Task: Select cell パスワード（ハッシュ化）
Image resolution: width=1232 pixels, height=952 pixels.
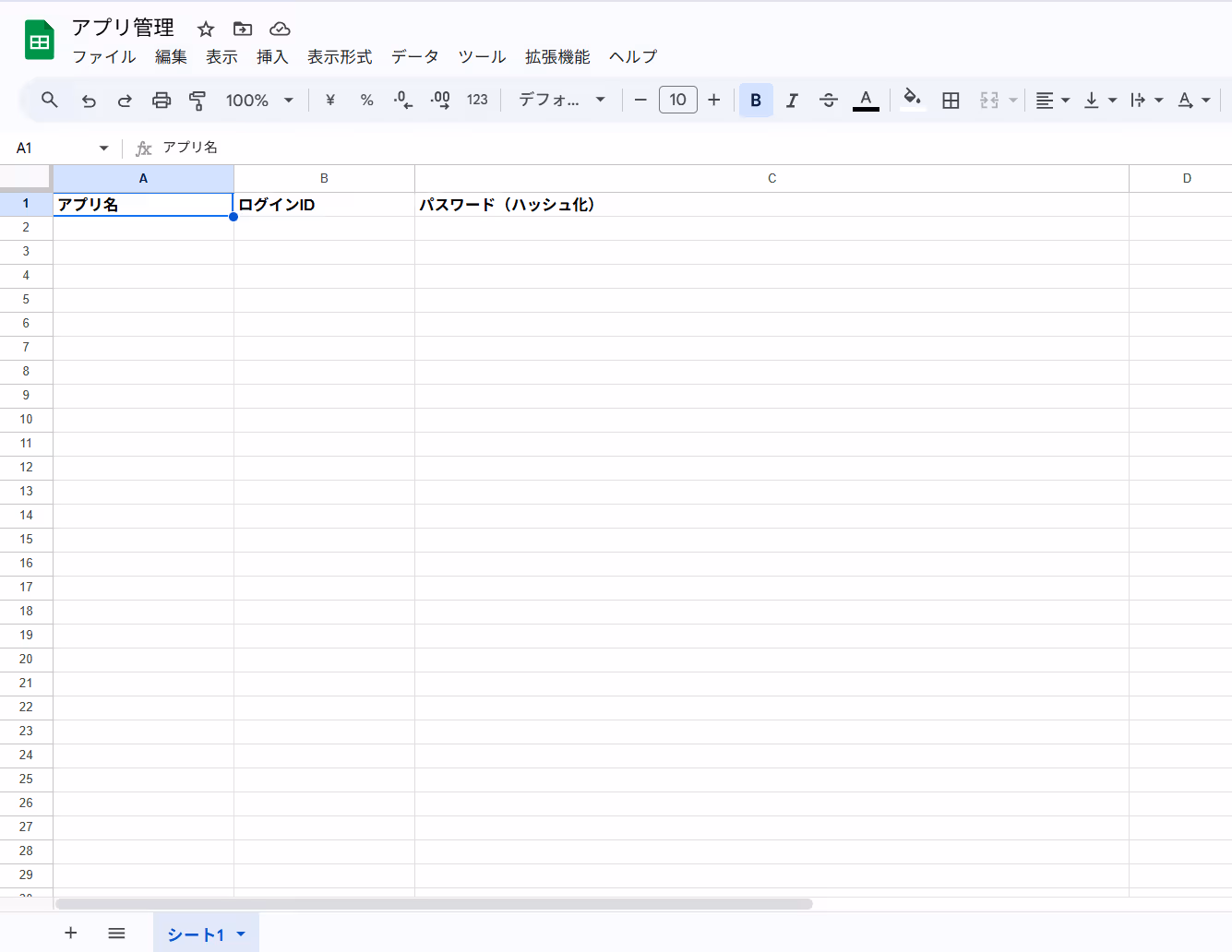Action: tap(771, 204)
